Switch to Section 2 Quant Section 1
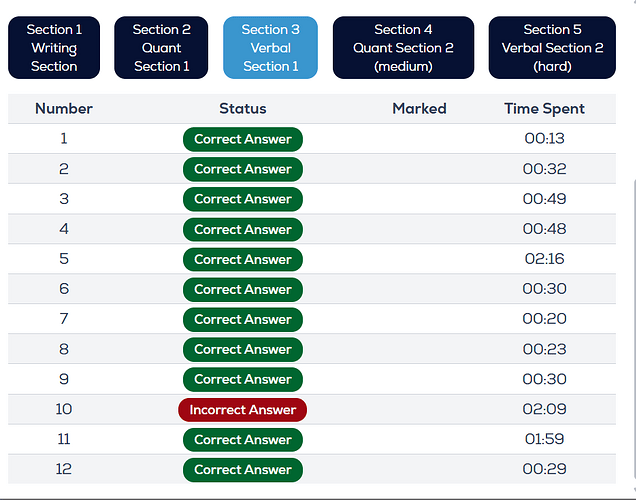Viewport: 636px width, 500px height. tap(161, 47)
